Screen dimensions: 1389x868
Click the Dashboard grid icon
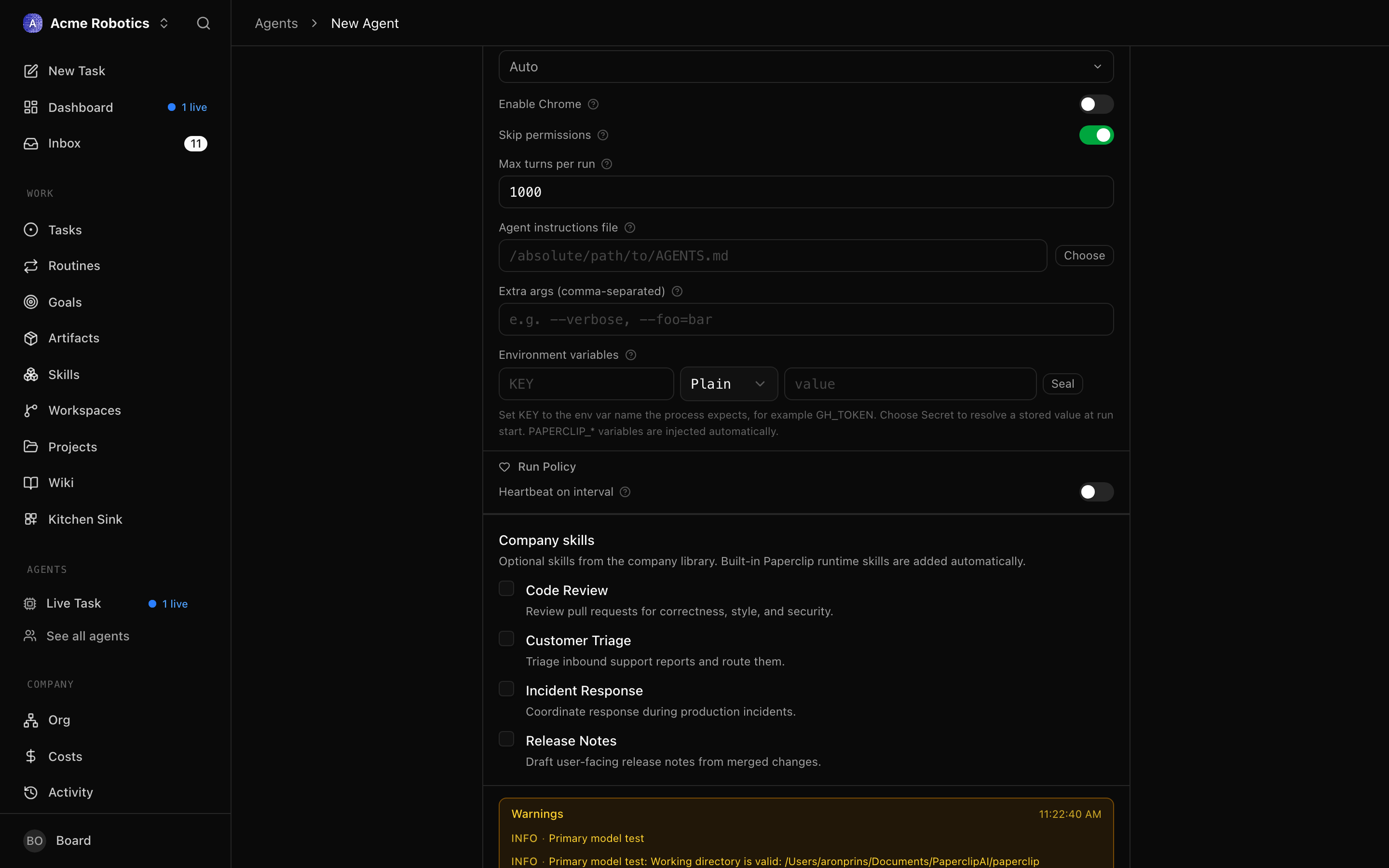tap(31, 108)
